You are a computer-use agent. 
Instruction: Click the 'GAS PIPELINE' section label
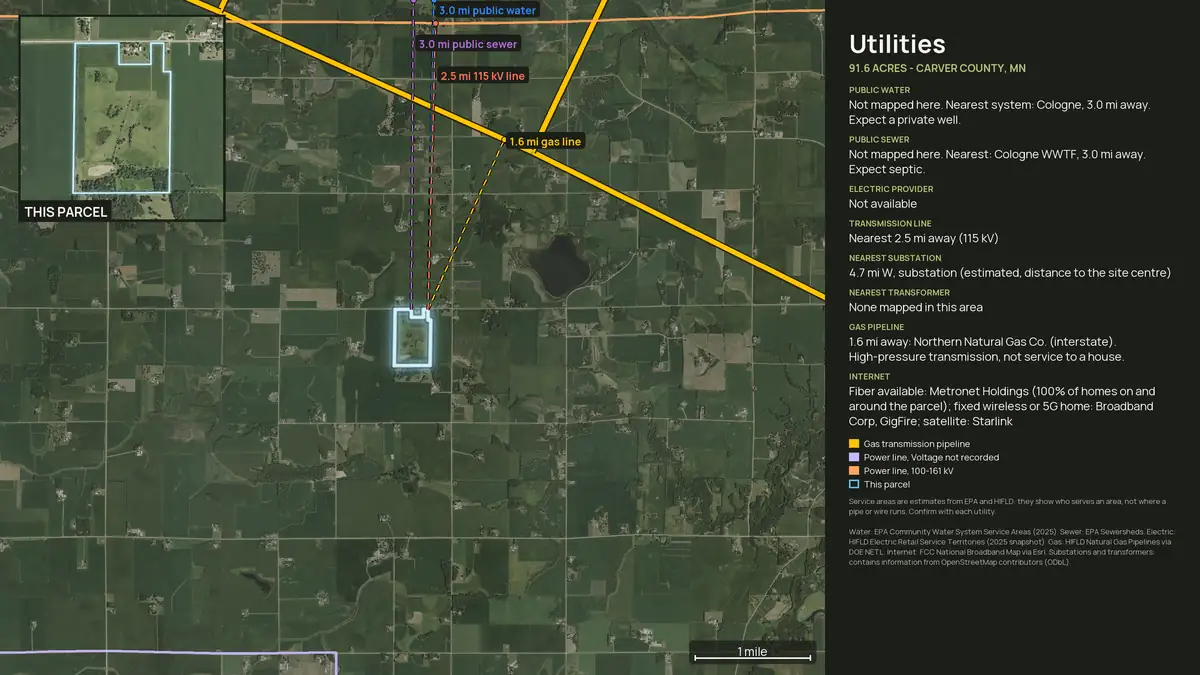876,327
